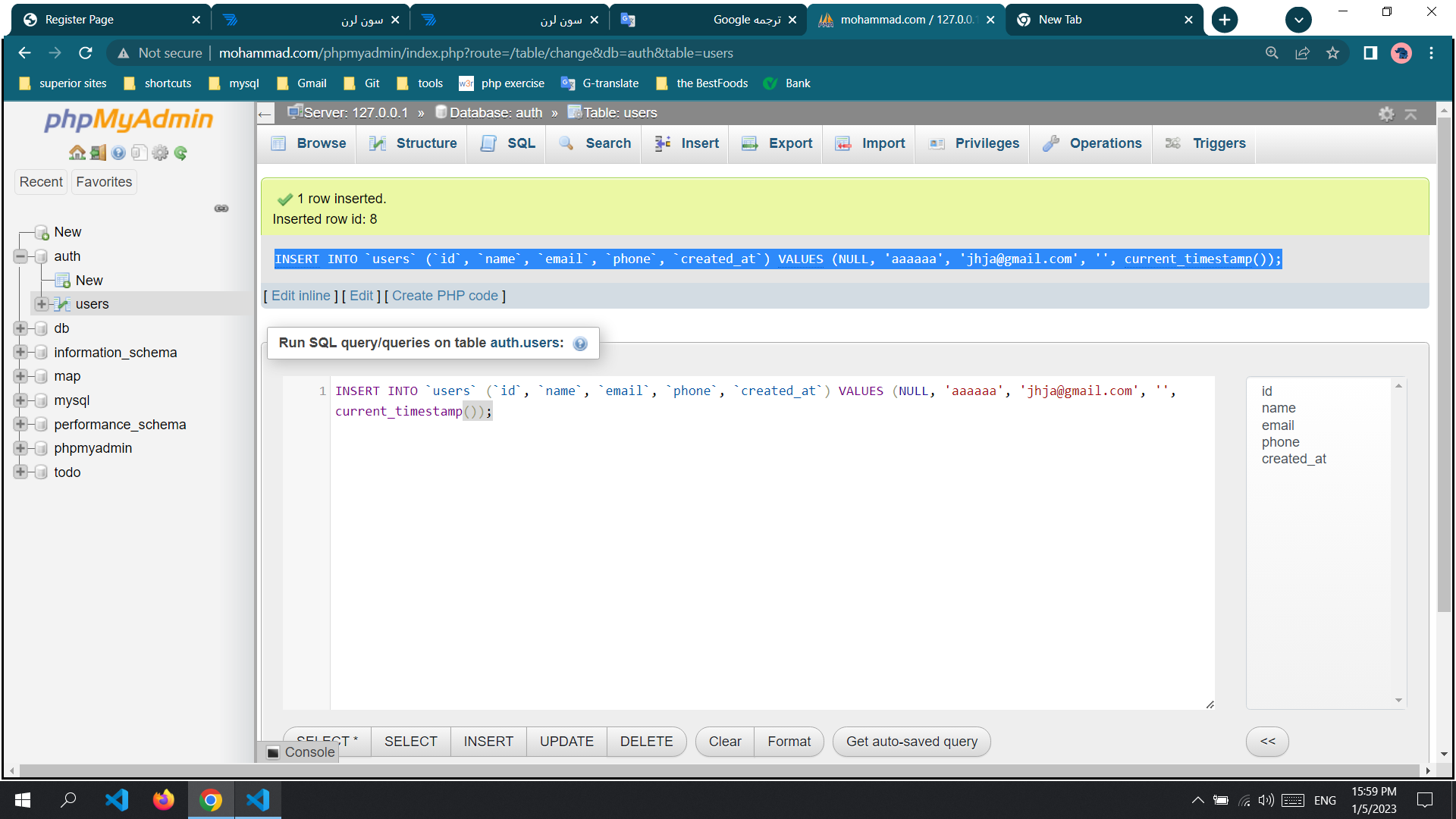Expand the map database node

coord(20,376)
